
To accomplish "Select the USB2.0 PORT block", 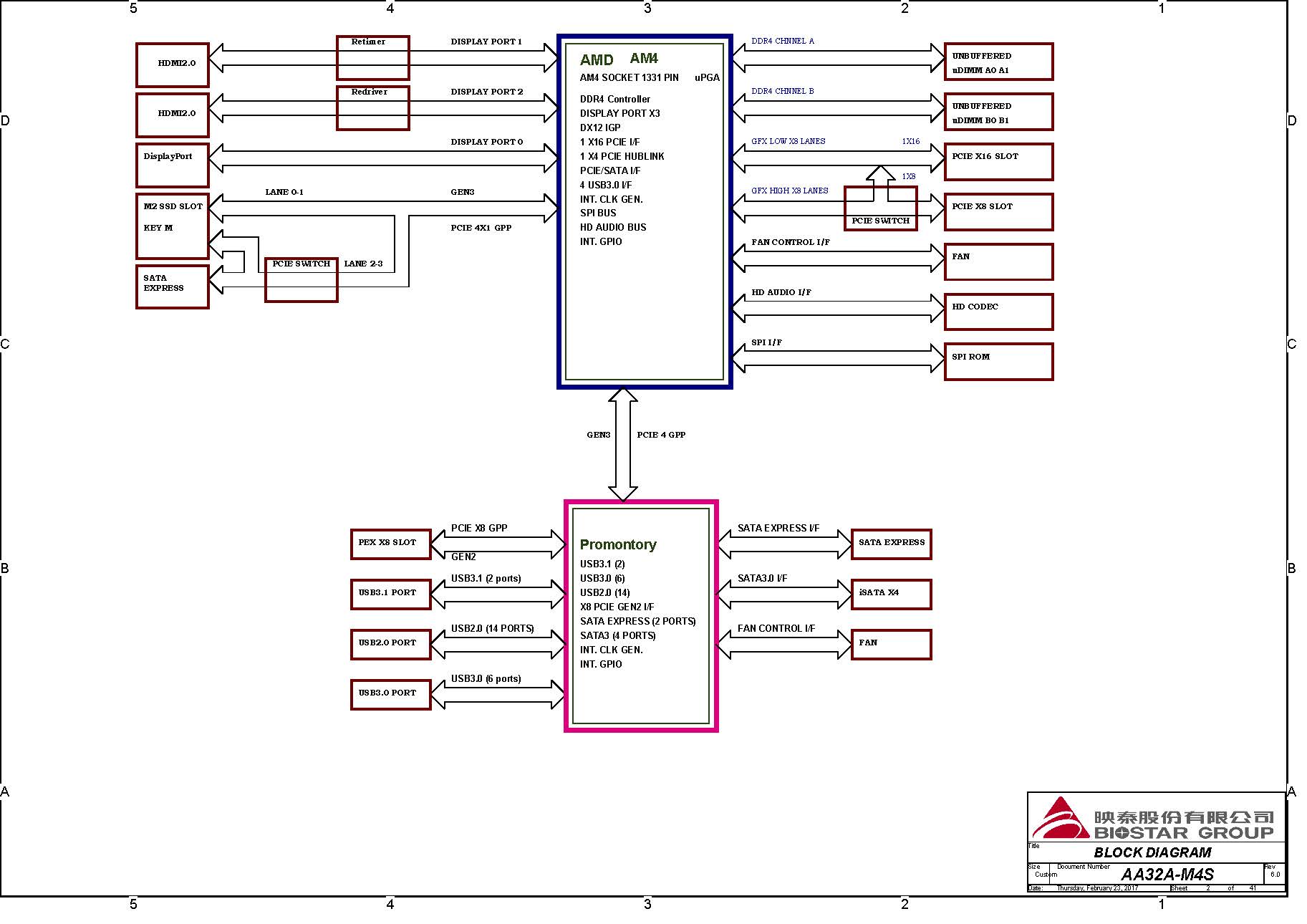I will tap(390, 645).
